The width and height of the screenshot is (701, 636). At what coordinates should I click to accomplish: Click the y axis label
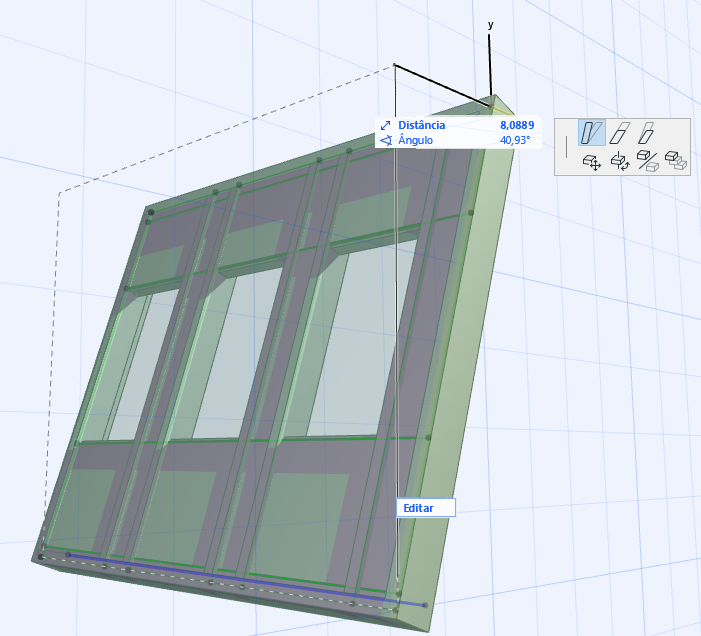pos(490,25)
